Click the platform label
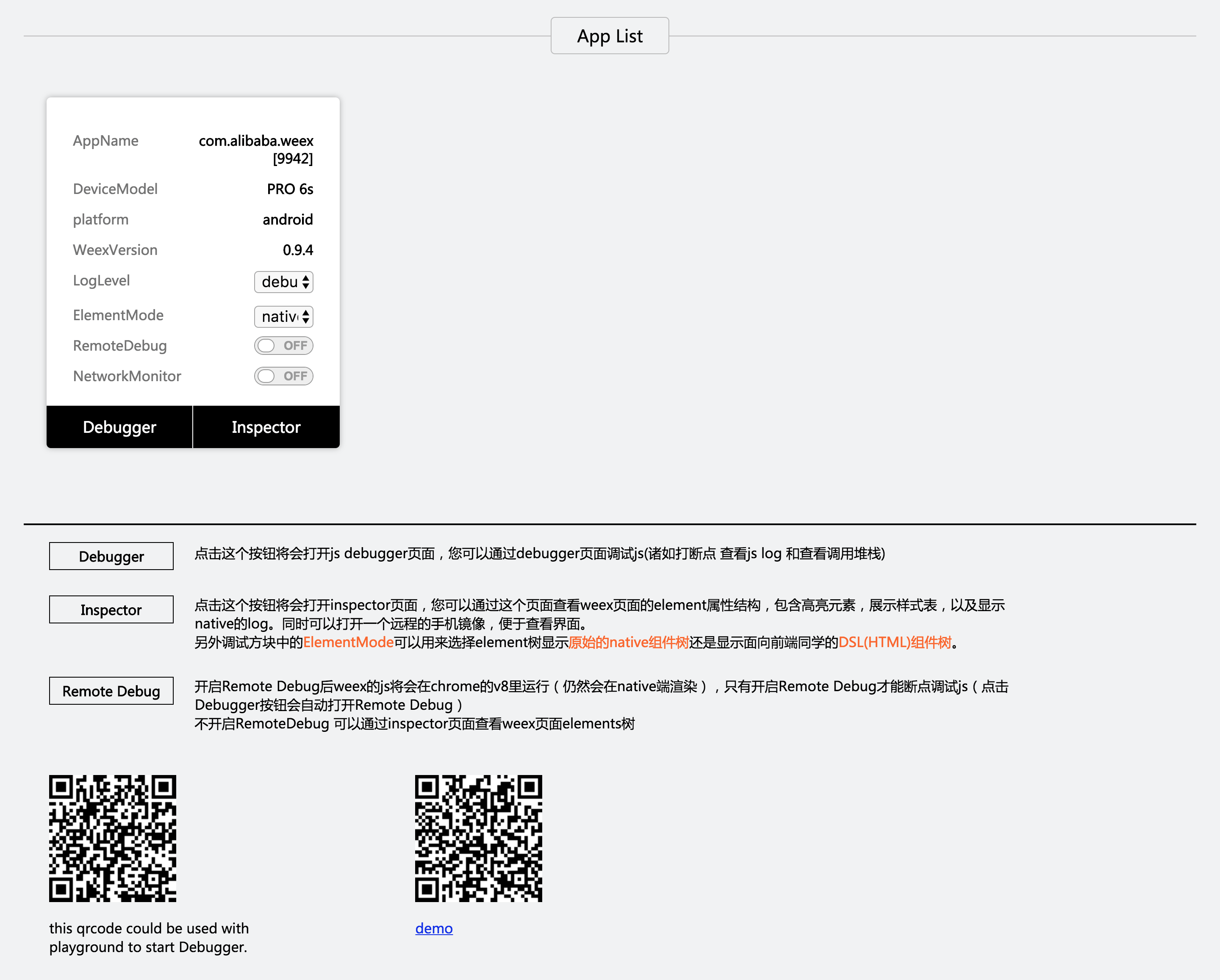 (x=101, y=219)
